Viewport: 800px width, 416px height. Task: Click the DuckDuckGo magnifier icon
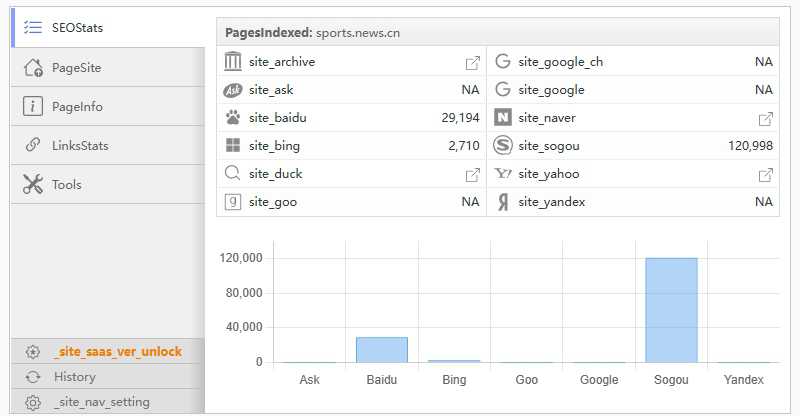click(x=233, y=174)
